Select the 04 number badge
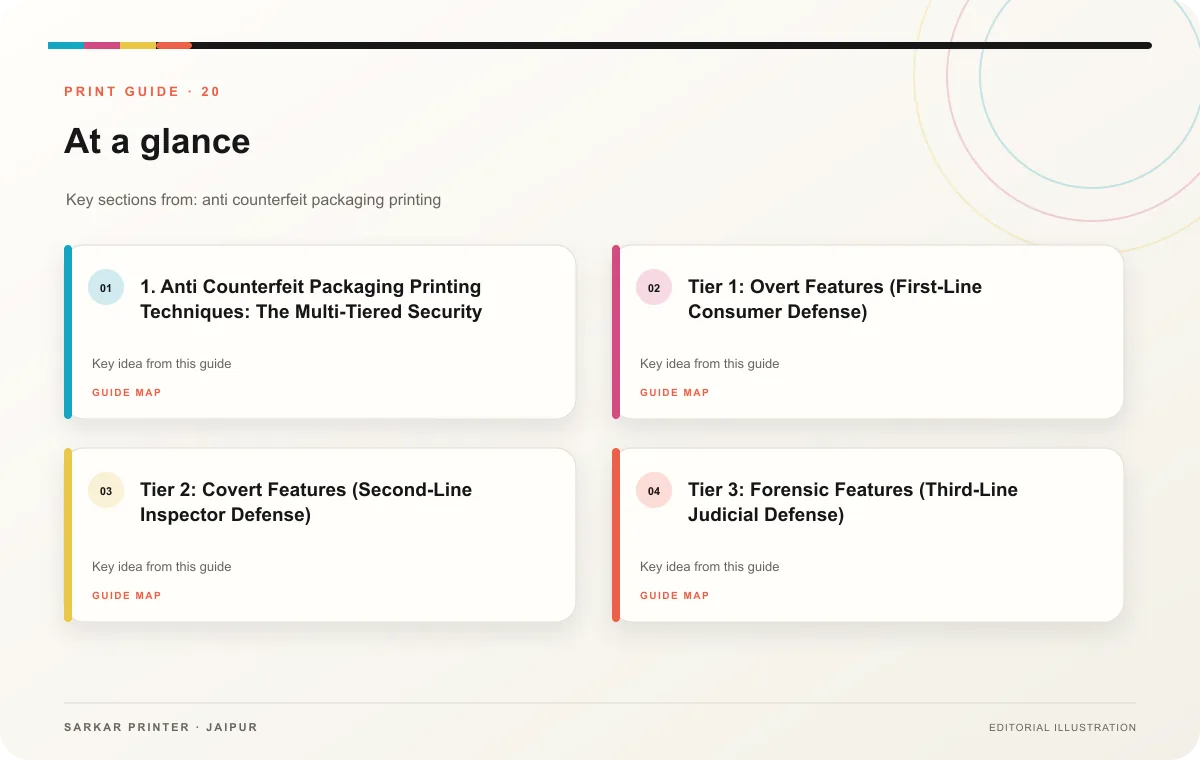Viewport: 1200px width, 760px height. pos(654,491)
